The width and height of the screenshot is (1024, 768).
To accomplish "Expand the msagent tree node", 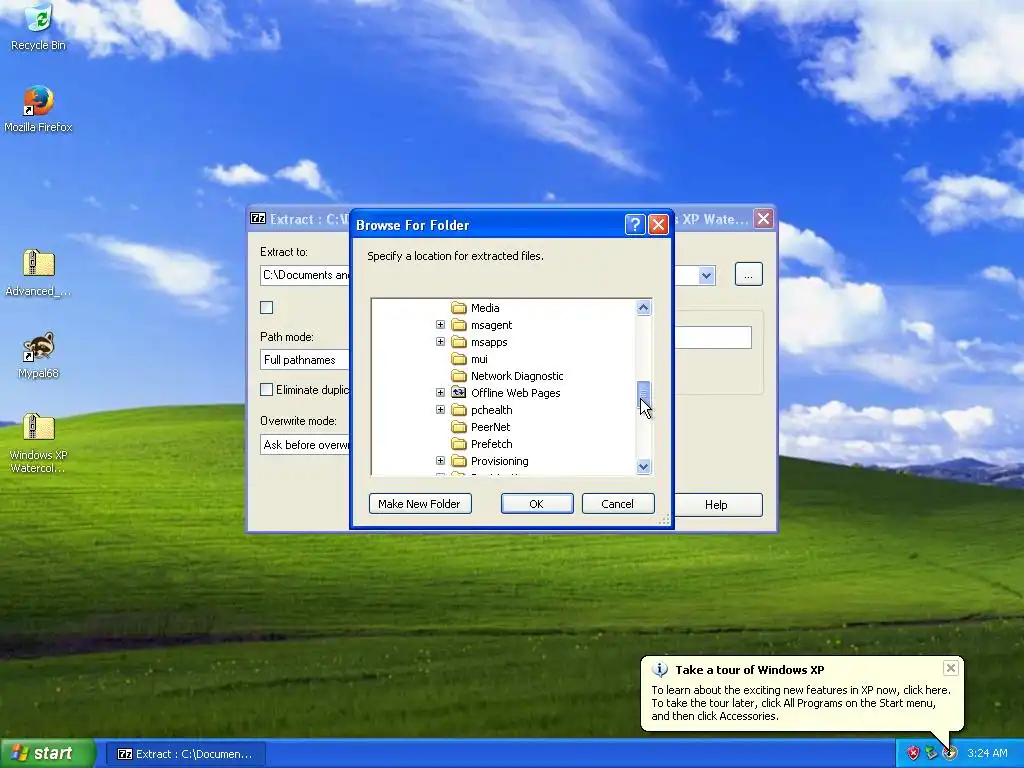I will click(440, 325).
